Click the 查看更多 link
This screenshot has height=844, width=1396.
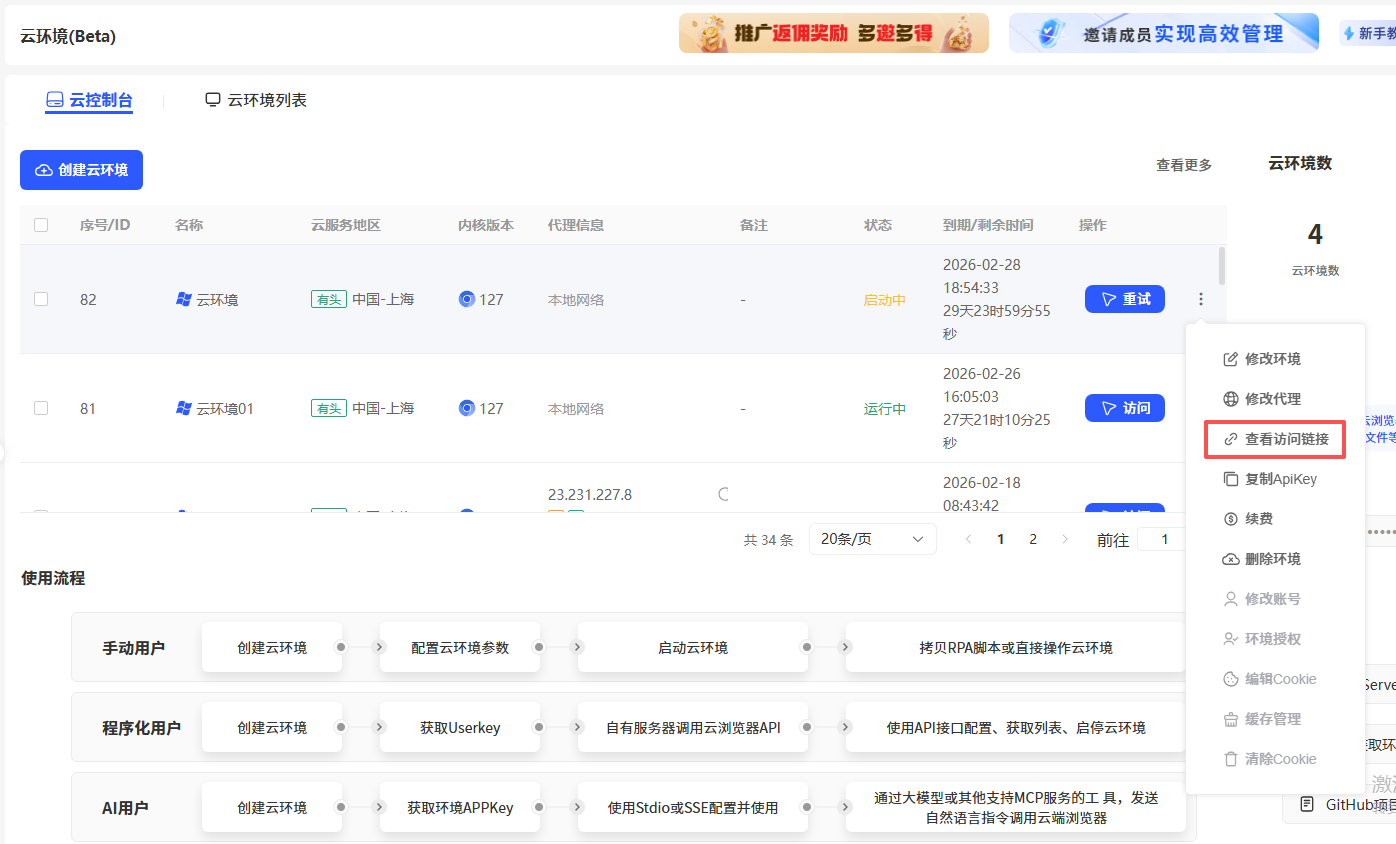pos(1183,166)
